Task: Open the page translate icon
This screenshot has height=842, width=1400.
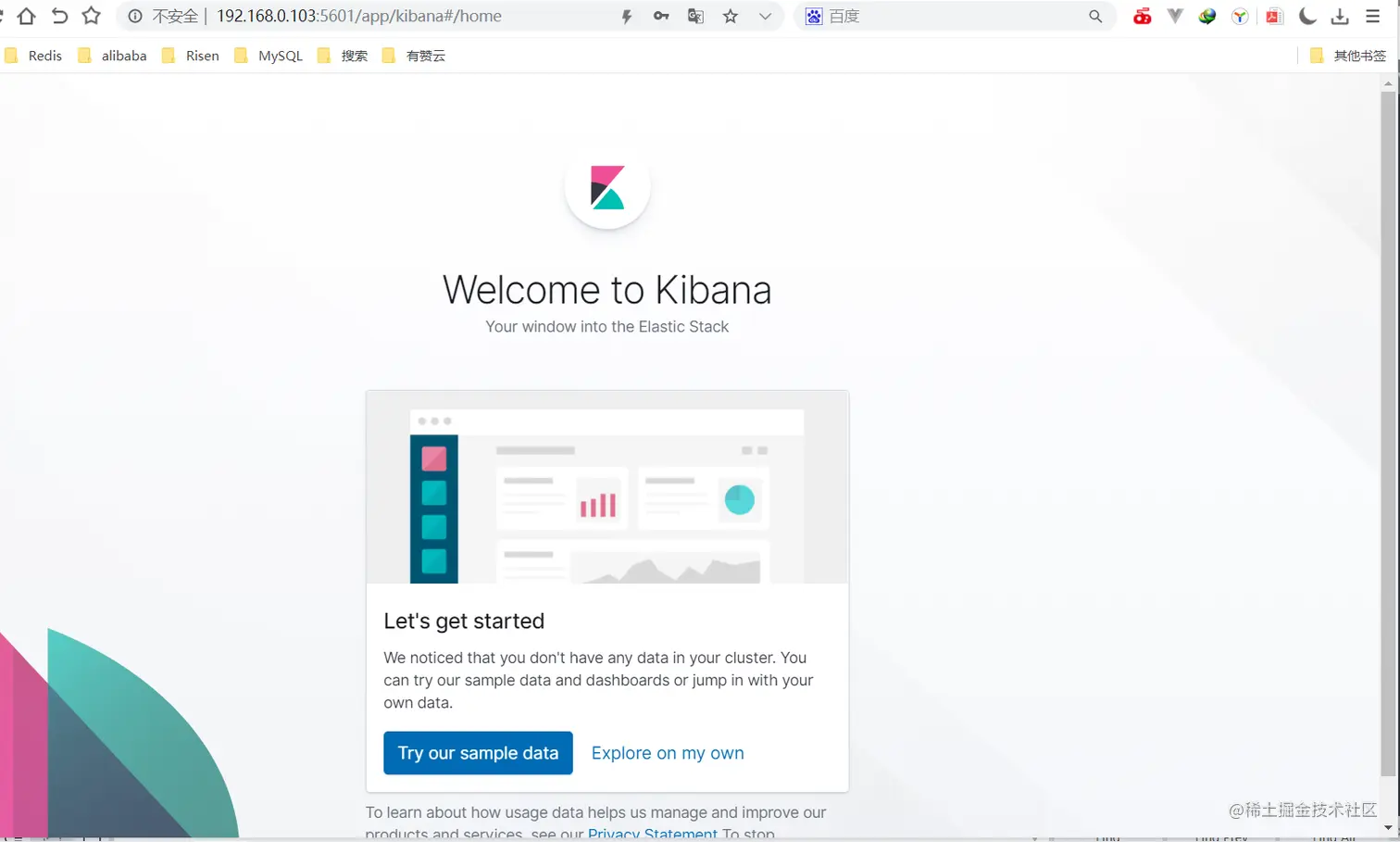Action: pyautogui.click(x=695, y=17)
